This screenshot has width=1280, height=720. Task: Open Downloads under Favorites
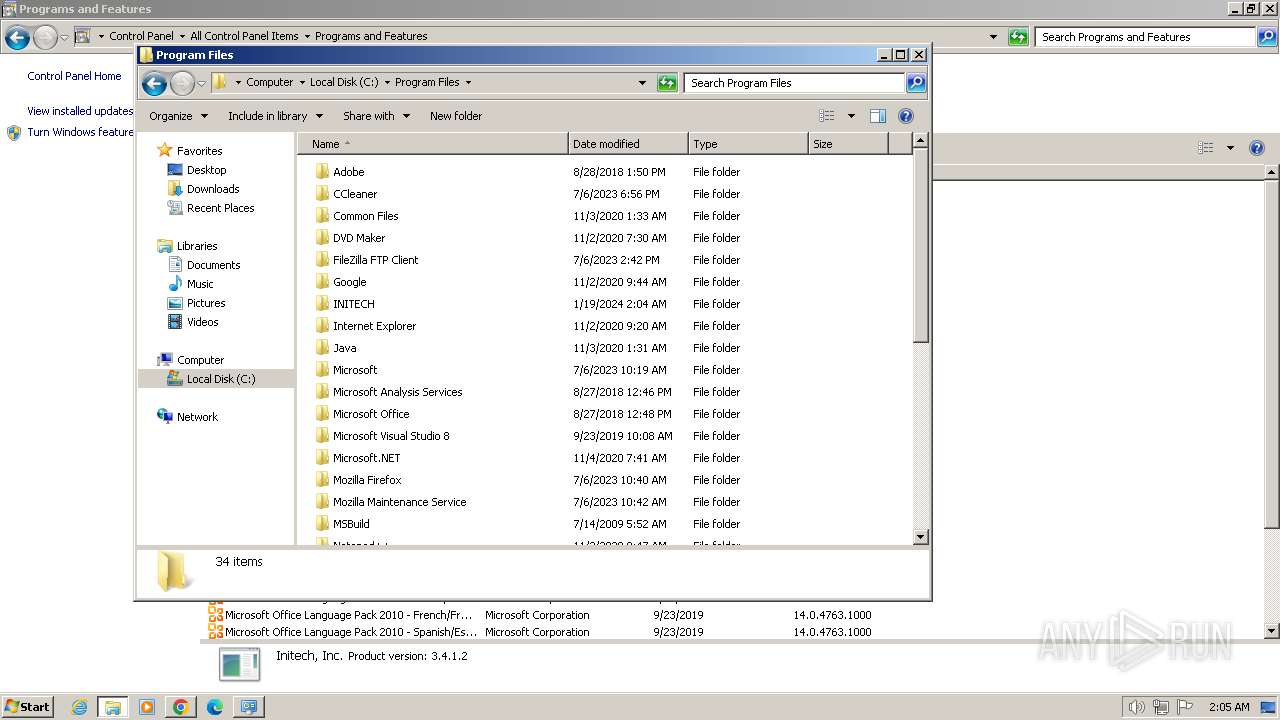tap(213, 189)
